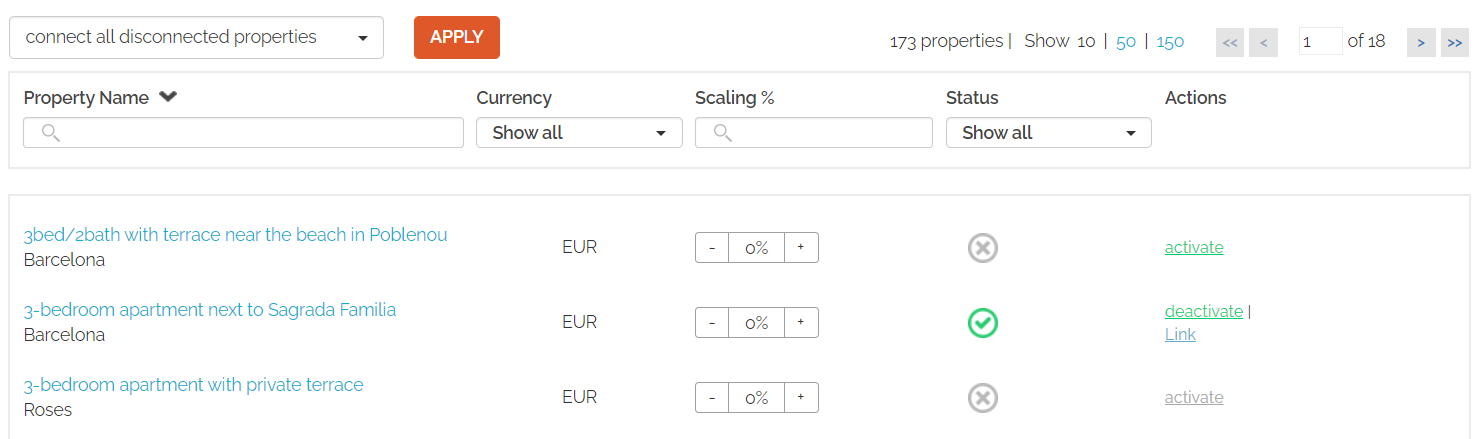Activate the Poblenou terrace property
The image size is (1479, 439).
[1194, 247]
